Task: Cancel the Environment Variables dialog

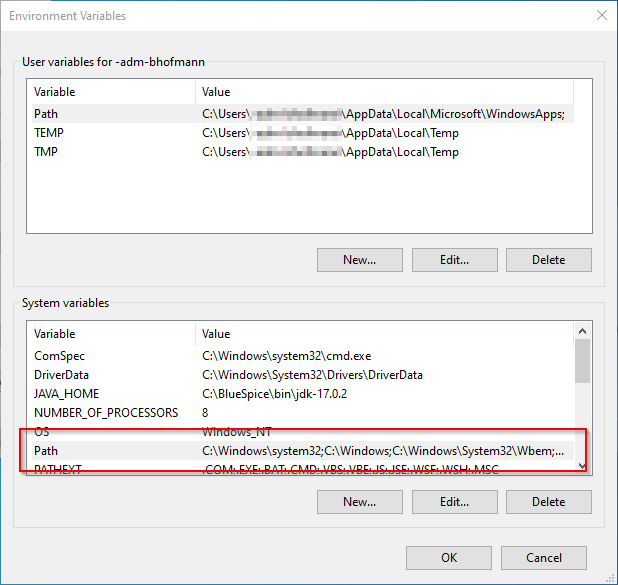Action: coord(543,557)
